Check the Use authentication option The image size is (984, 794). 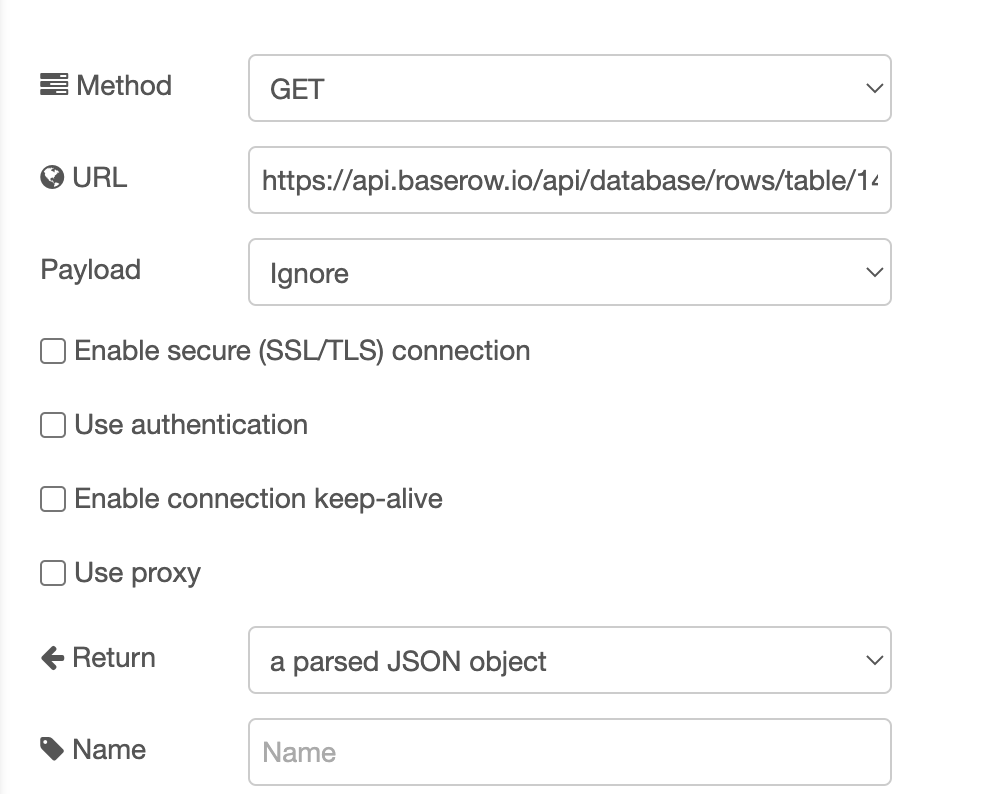tap(52, 425)
